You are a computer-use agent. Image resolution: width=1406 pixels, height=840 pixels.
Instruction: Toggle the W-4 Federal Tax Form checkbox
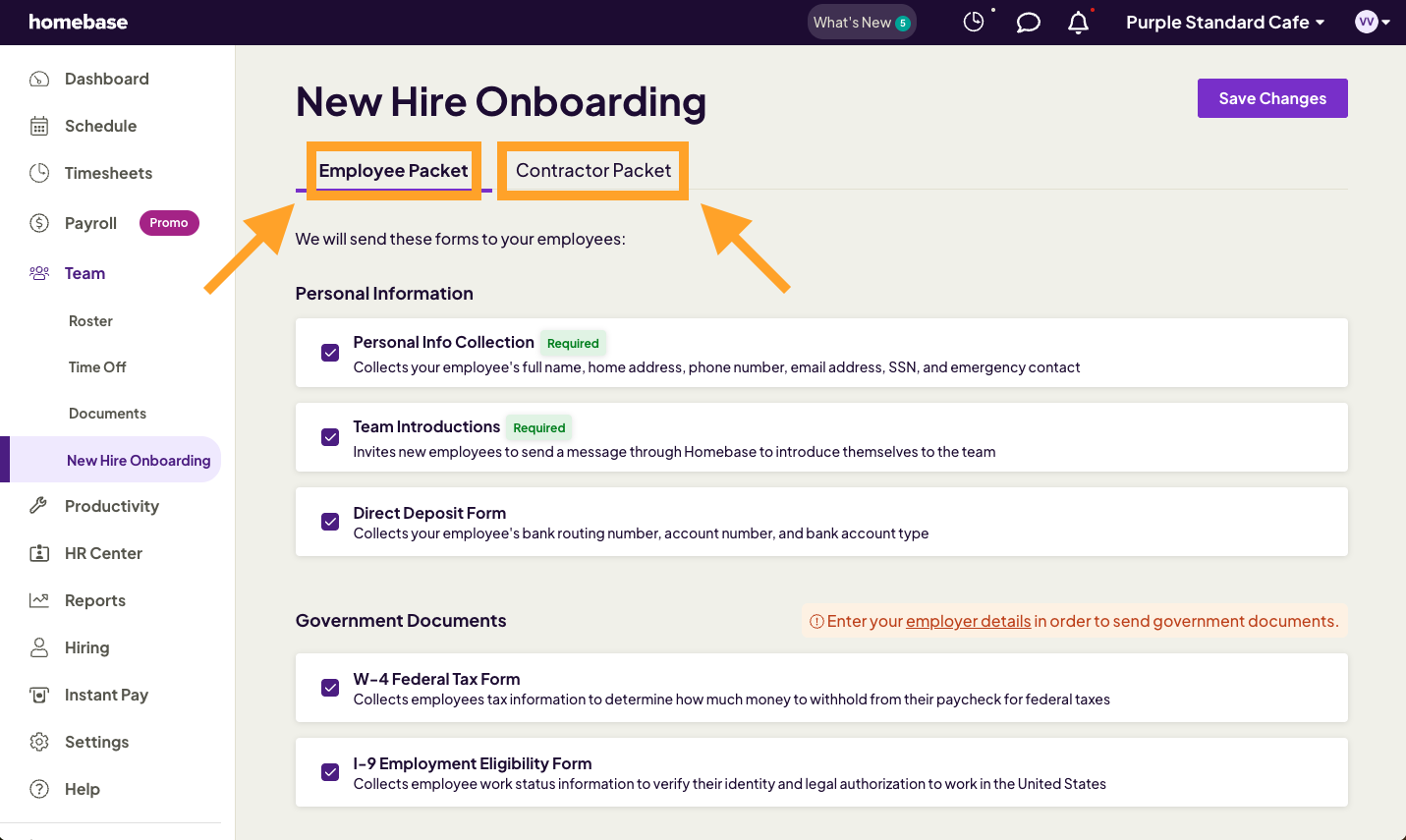pyautogui.click(x=330, y=688)
